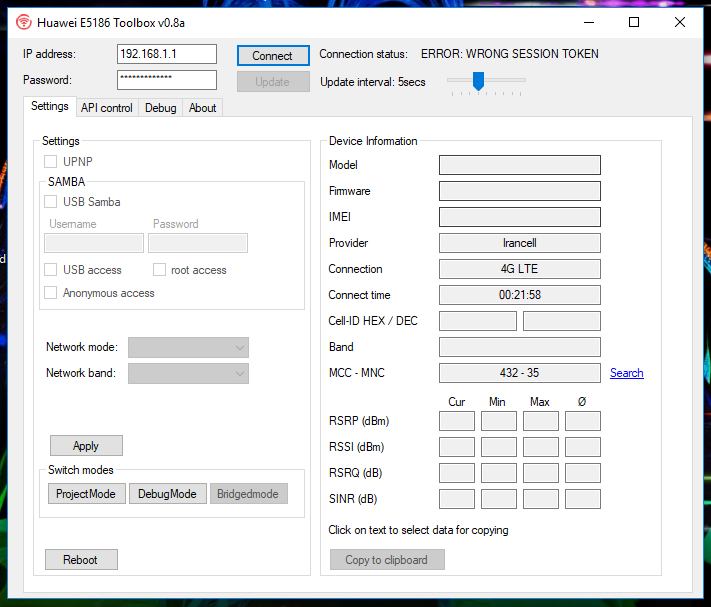Image resolution: width=711 pixels, height=607 pixels.
Task: Click into the IP address field
Action: point(166,54)
